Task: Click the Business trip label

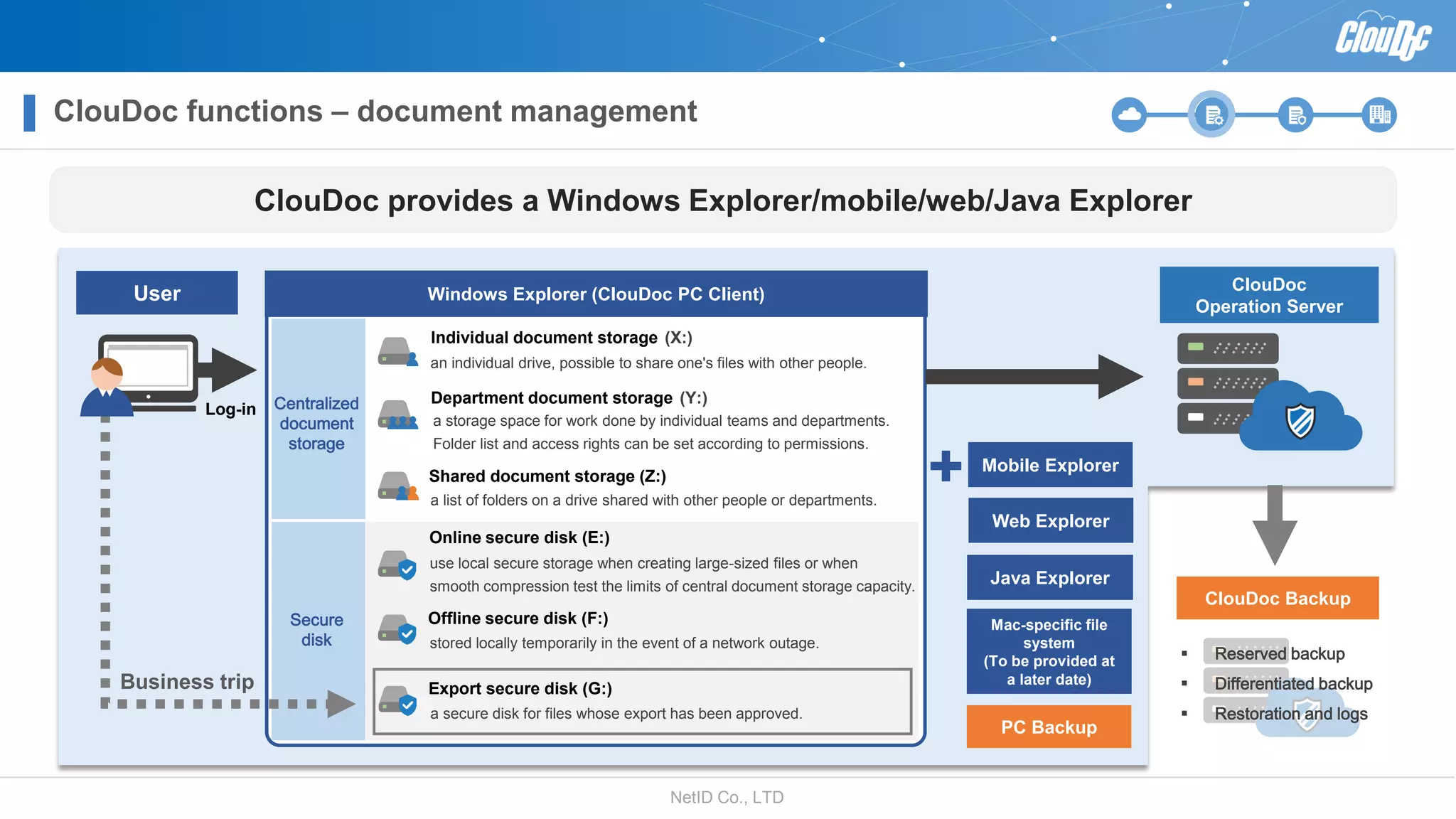Action: point(187,681)
